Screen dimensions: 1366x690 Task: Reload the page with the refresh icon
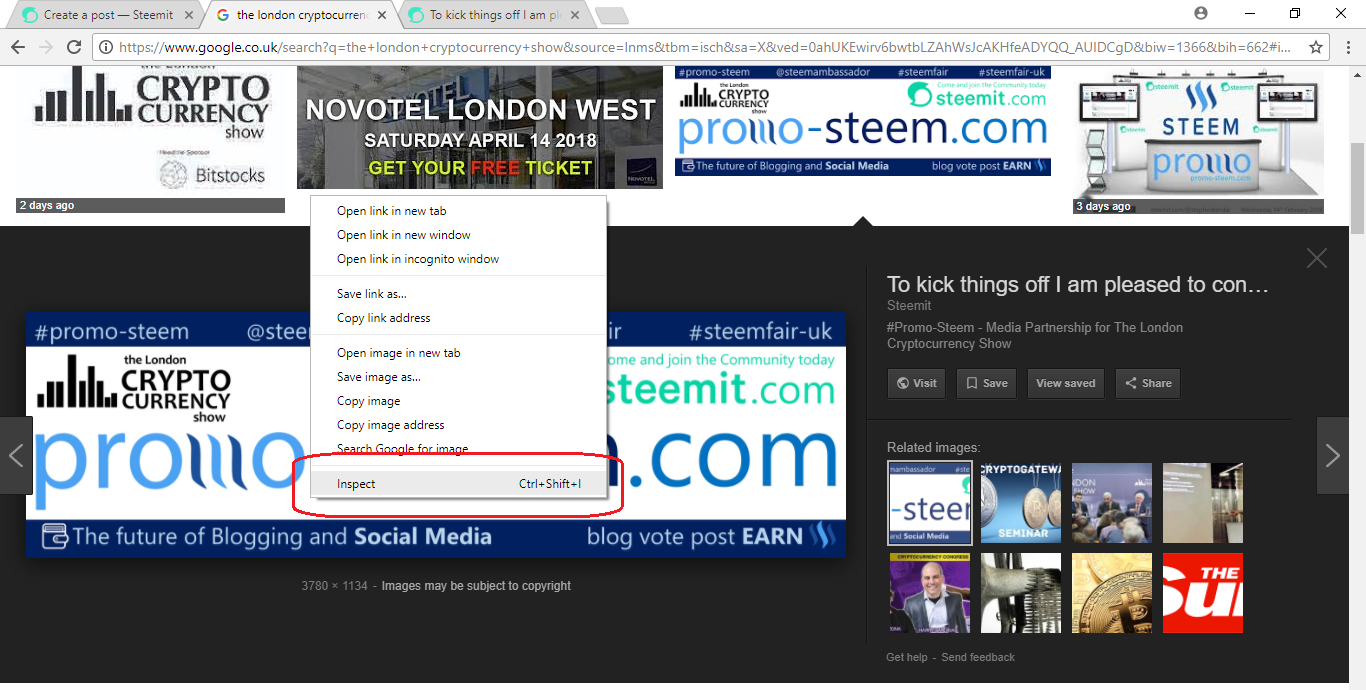click(x=74, y=47)
